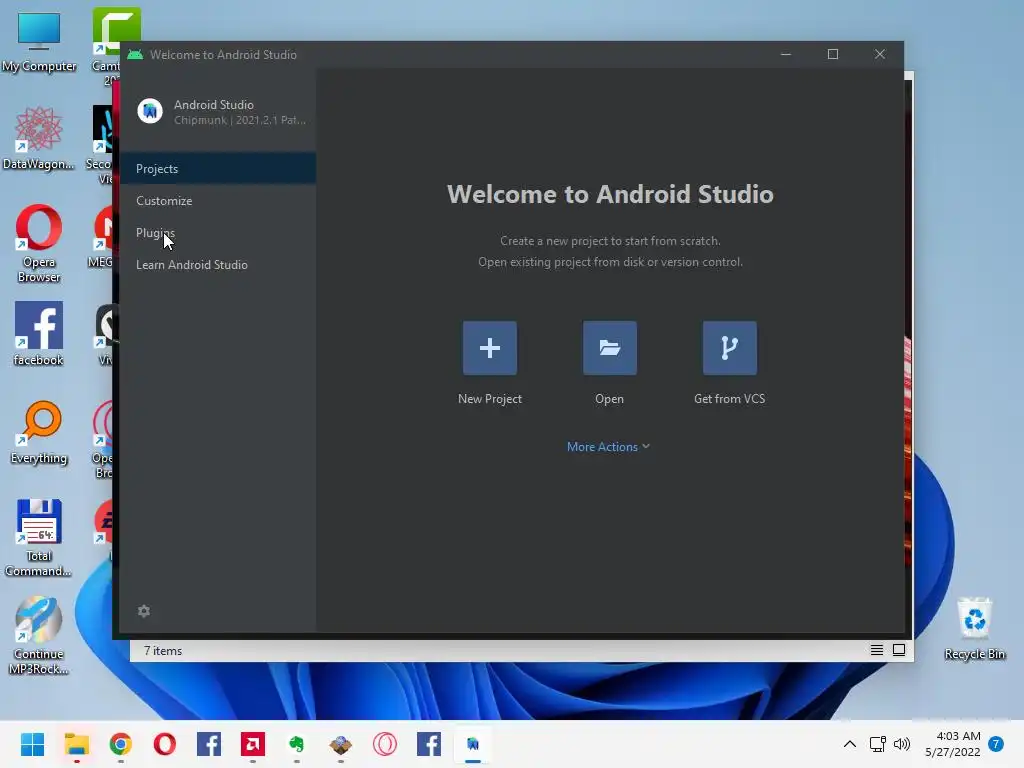Create a New Project with the plus icon
Screen dimensions: 1024x768
pos(489,347)
